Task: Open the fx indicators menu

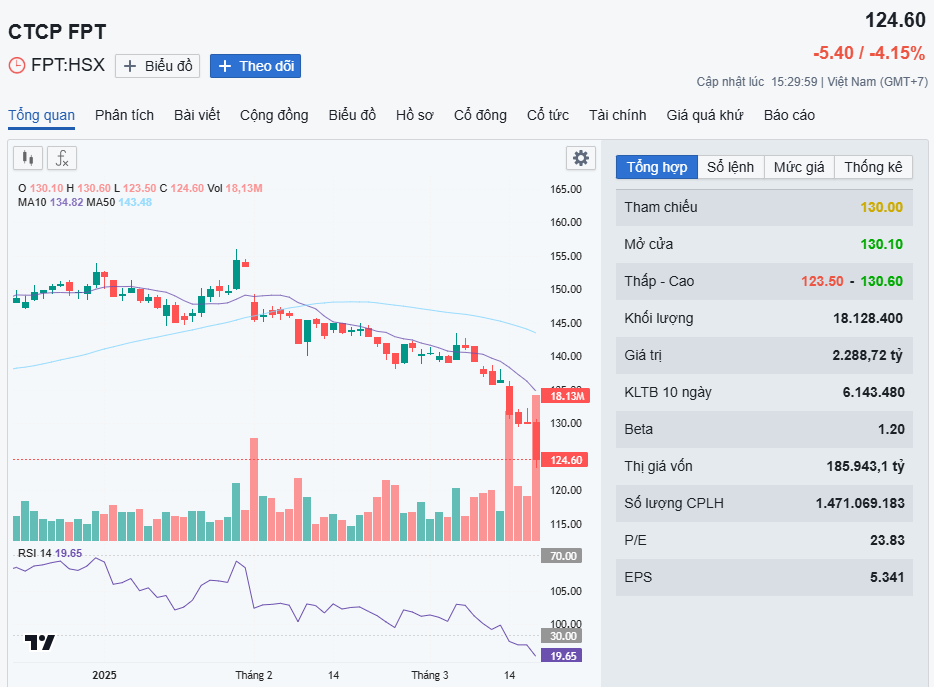Action: pyautogui.click(x=62, y=158)
